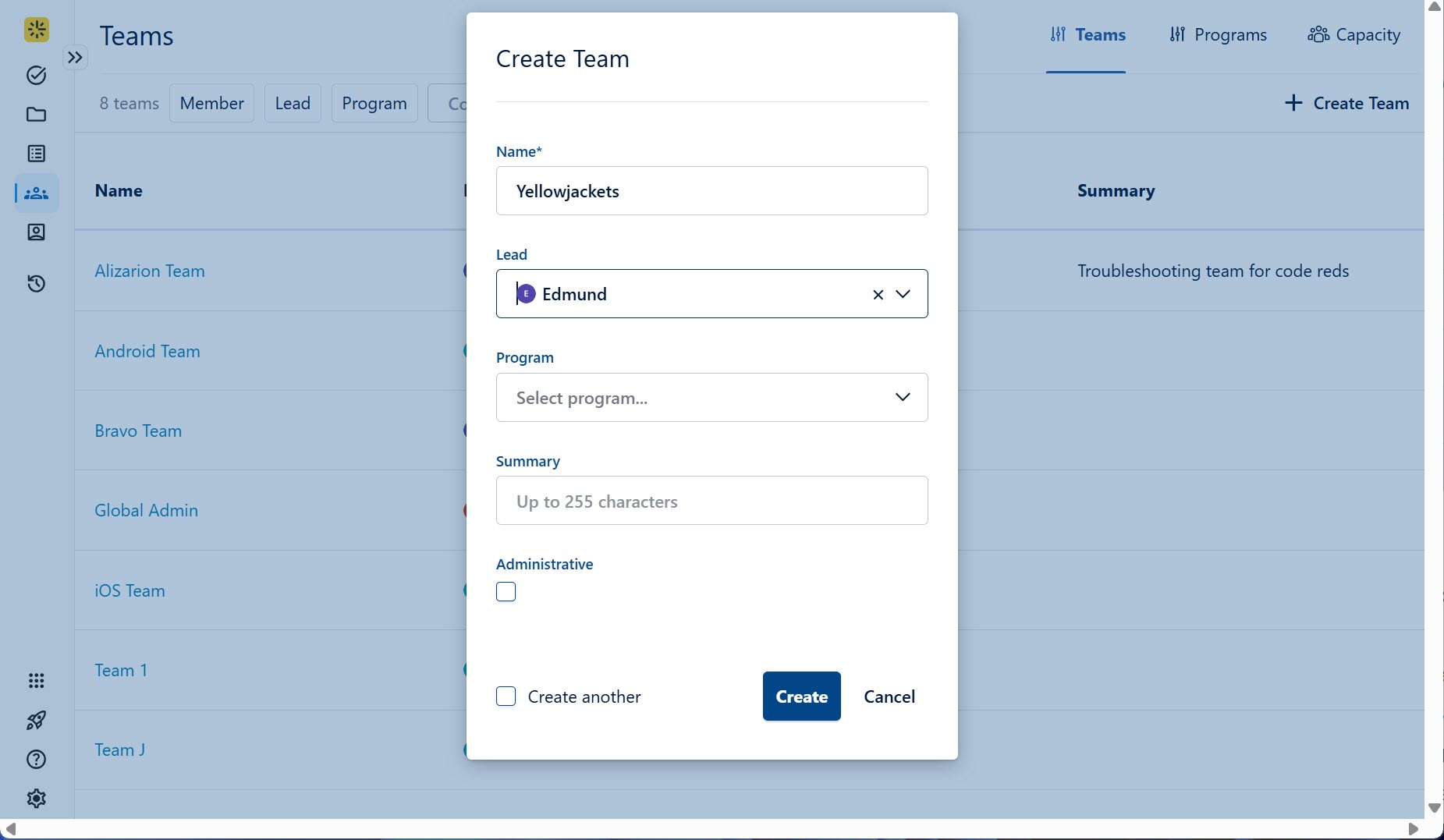The image size is (1444, 840).
Task: Select the folder icon in the sidebar
Action: pyautogui.click(x=36, y=115)
